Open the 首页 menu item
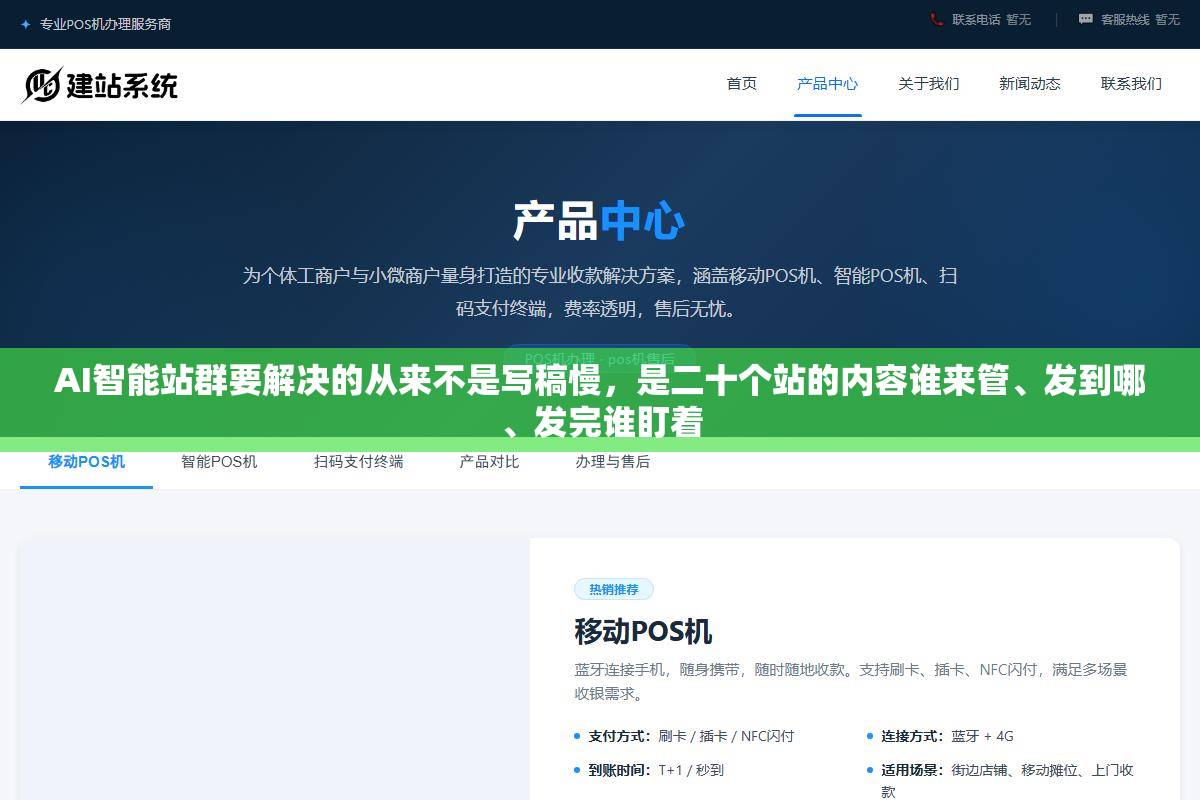 [x=742, y=84]
